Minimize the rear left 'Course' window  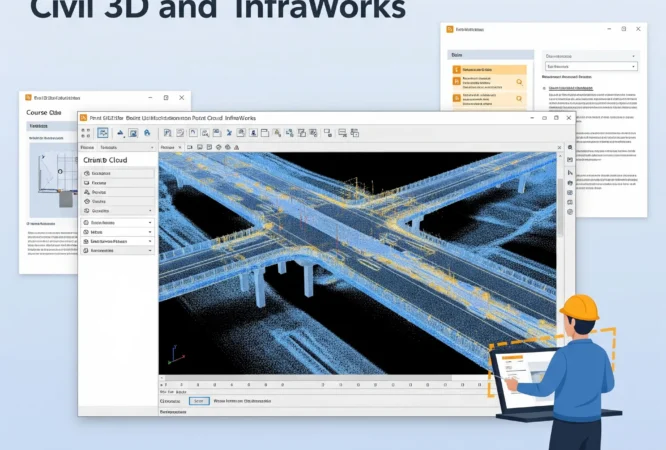tap(150, 98)
